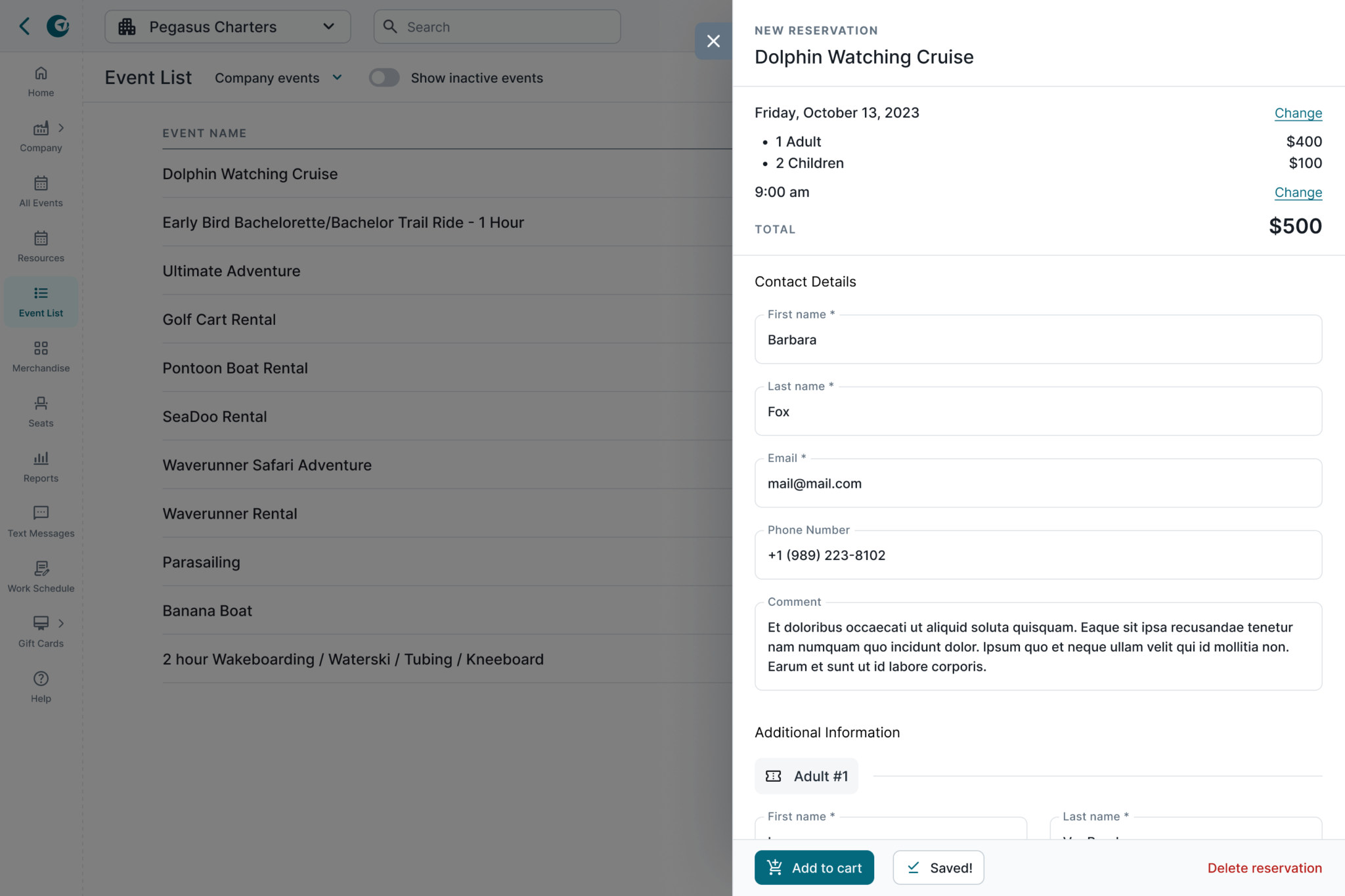
Task: Open Work Schedule icon
Action: 41,568
